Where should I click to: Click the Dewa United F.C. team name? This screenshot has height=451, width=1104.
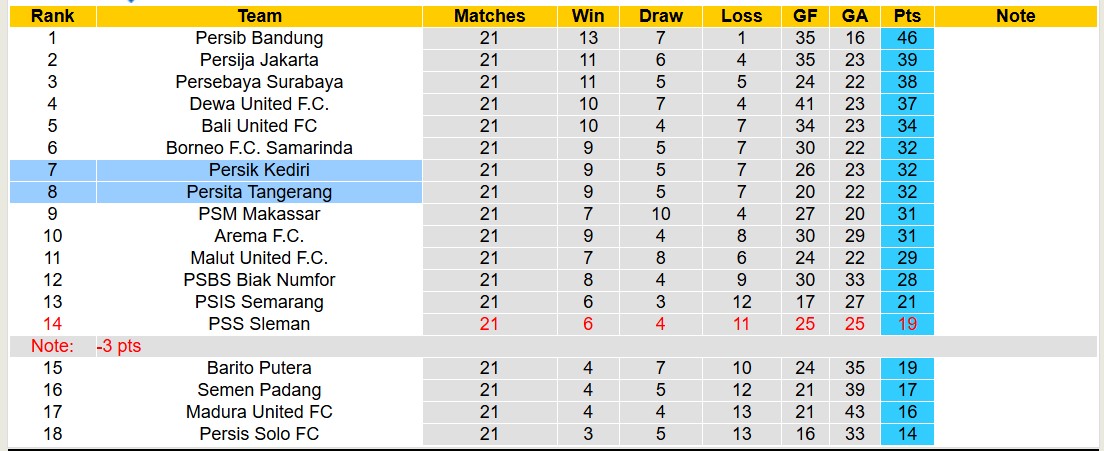[x=259, y=104]
